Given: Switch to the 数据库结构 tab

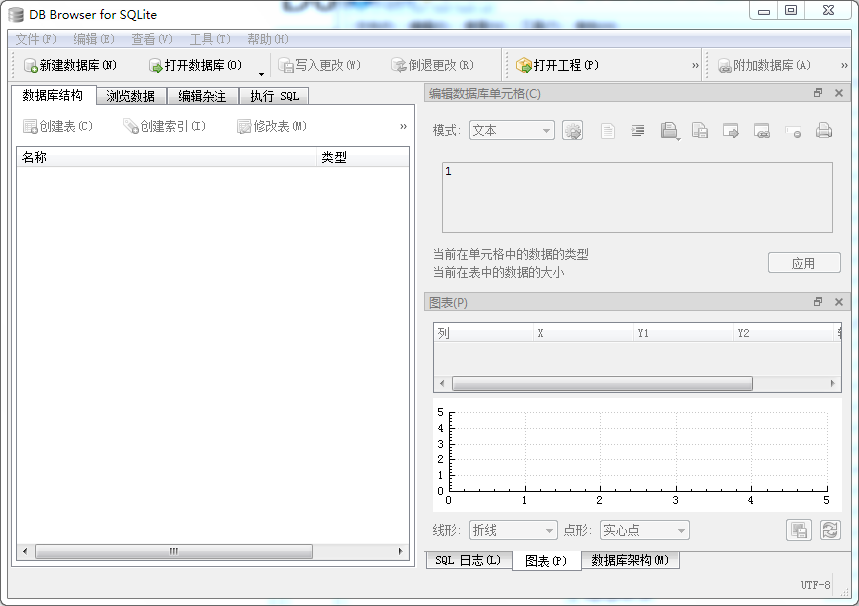Looking at the screenshot, I should click(53, 95).
